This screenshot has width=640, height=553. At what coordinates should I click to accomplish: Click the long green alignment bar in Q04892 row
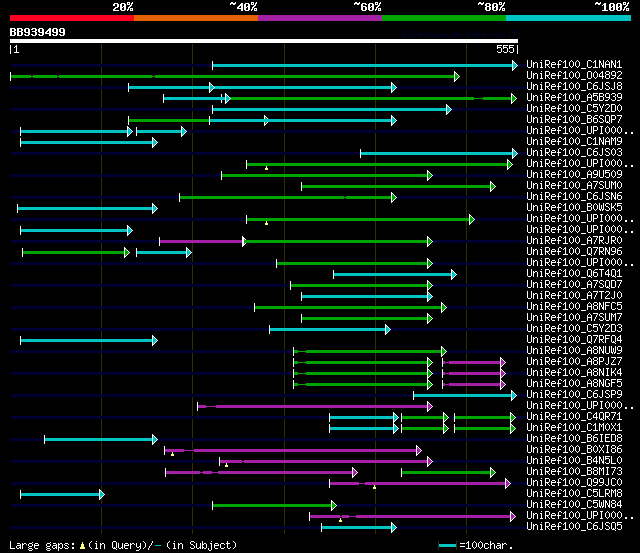[235, 76]
